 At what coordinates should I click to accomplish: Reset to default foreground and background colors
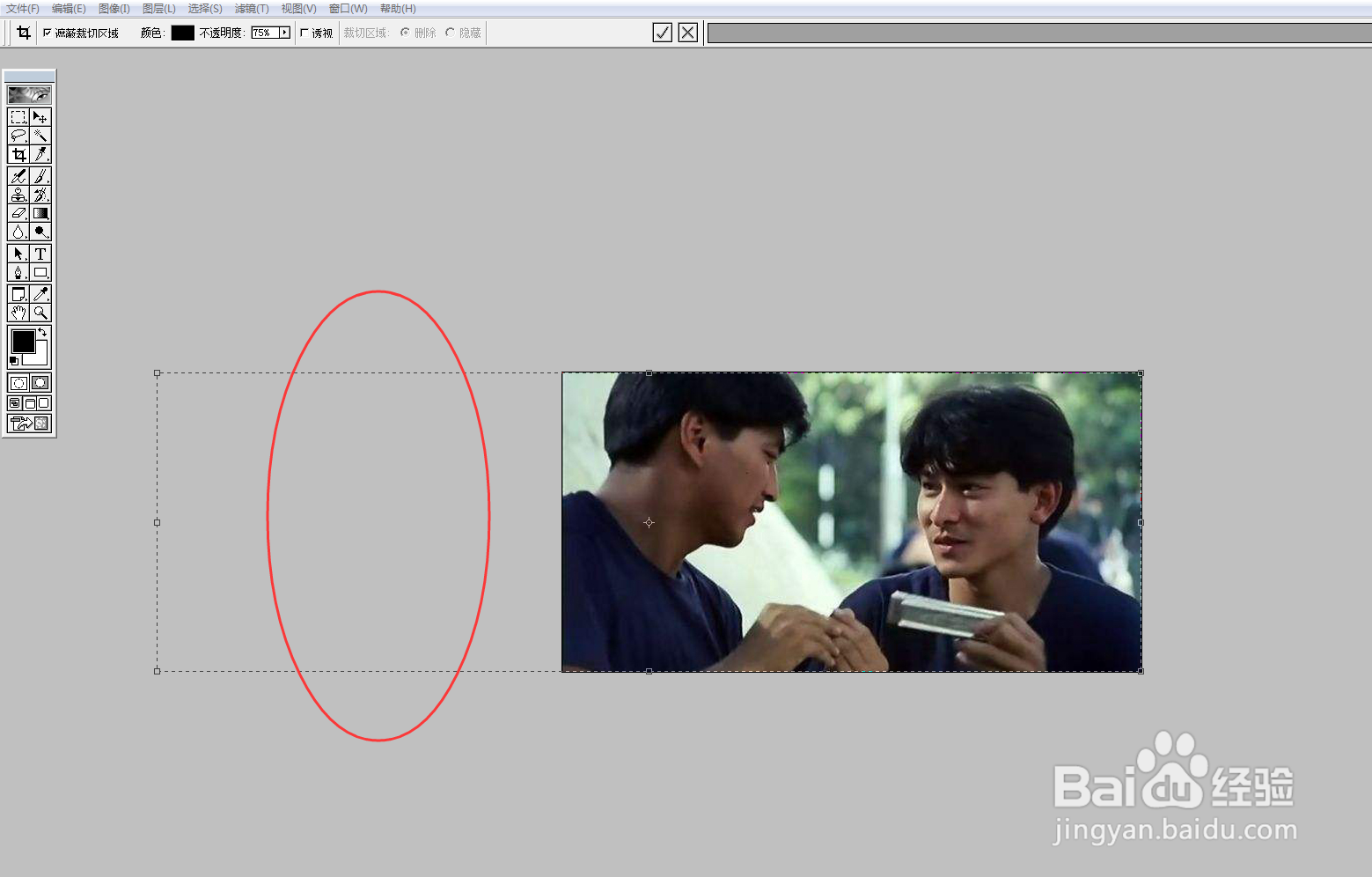click(x=13, y=361)
